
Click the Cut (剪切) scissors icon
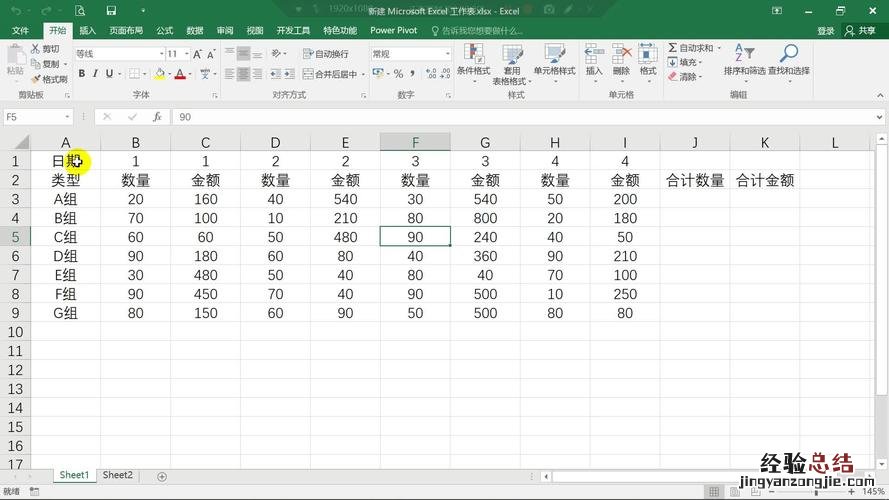pyautogui.click(x=35, y=49)
